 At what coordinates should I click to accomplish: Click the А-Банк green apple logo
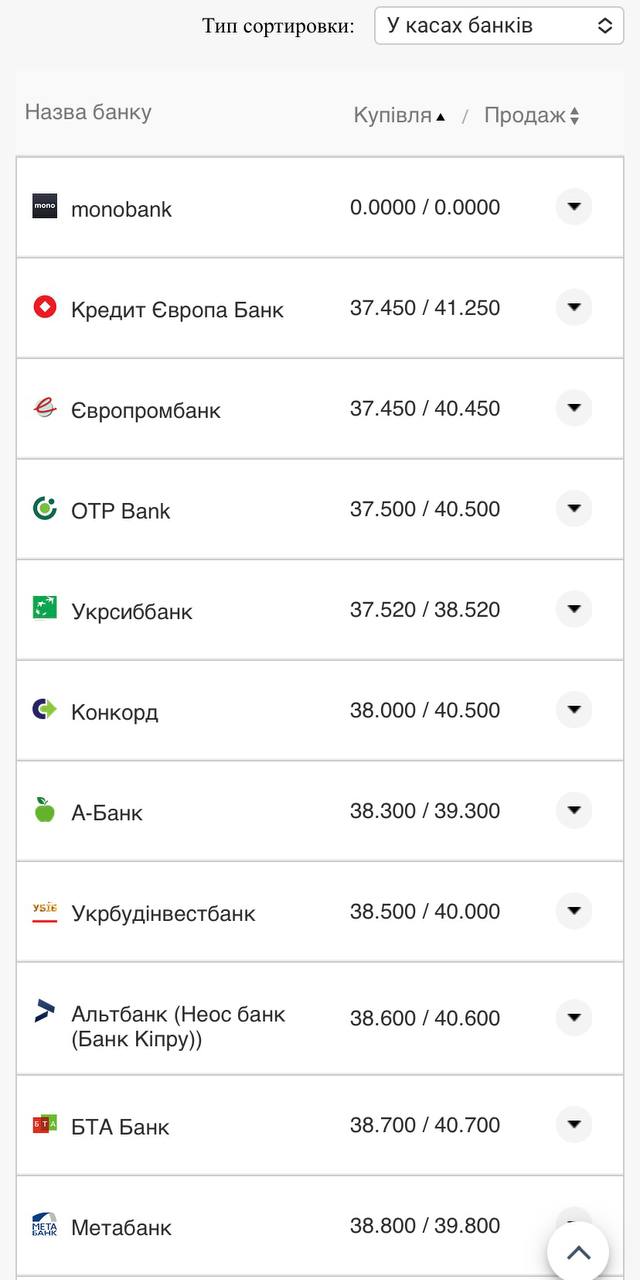point(44,811)
